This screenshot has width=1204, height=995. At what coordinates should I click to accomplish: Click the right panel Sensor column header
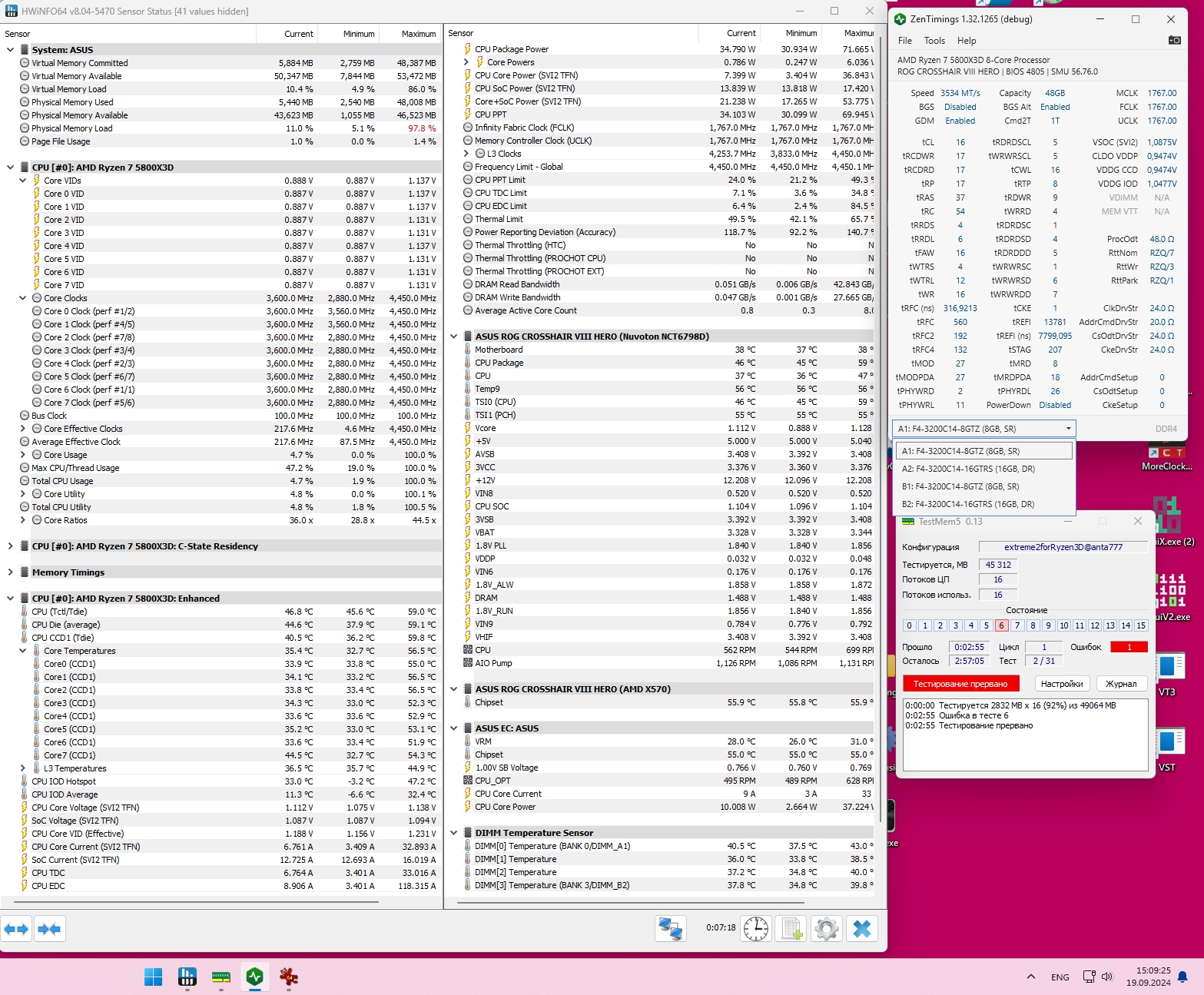click(571, 33)
